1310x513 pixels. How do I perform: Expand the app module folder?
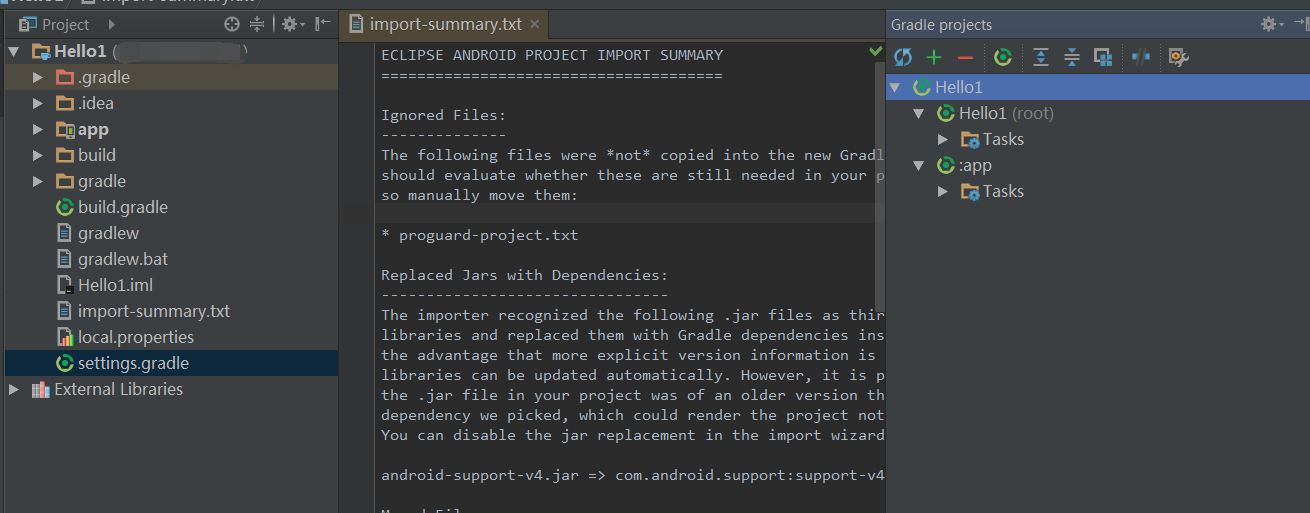pyautogui.click(x=38, y=129)
